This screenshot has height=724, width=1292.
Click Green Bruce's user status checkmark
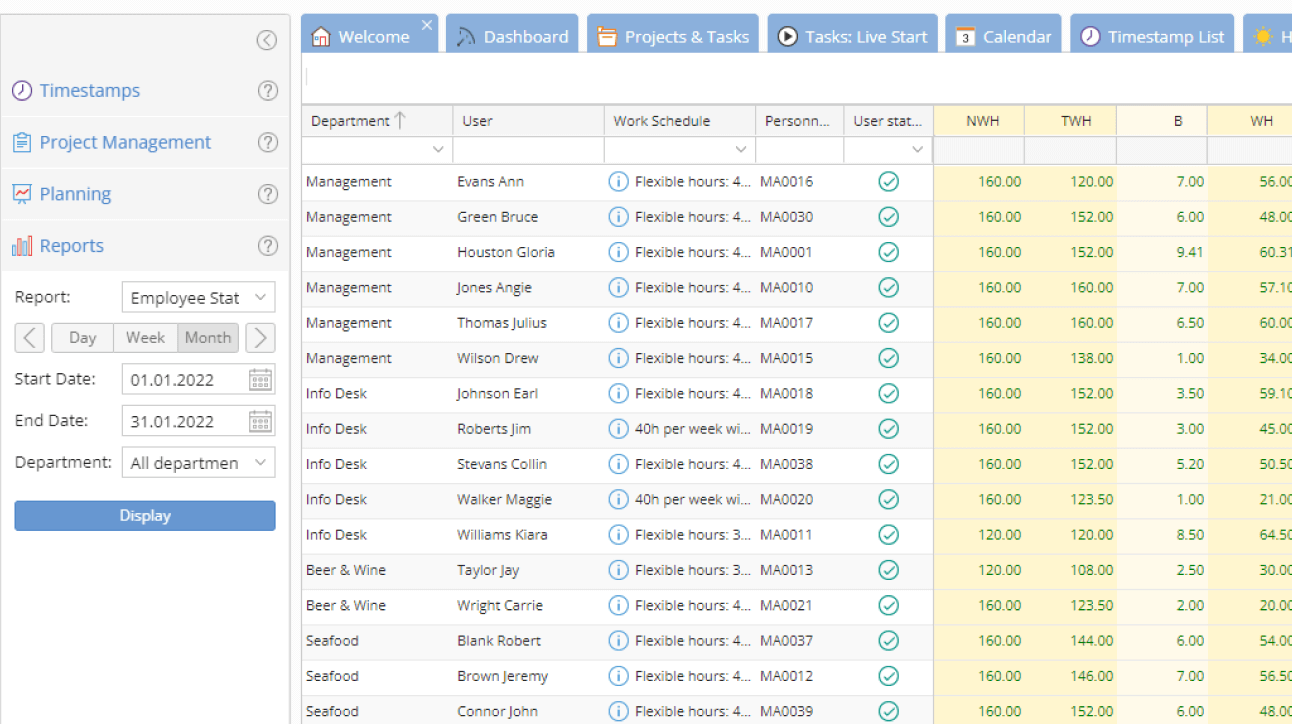coord(888,217)
